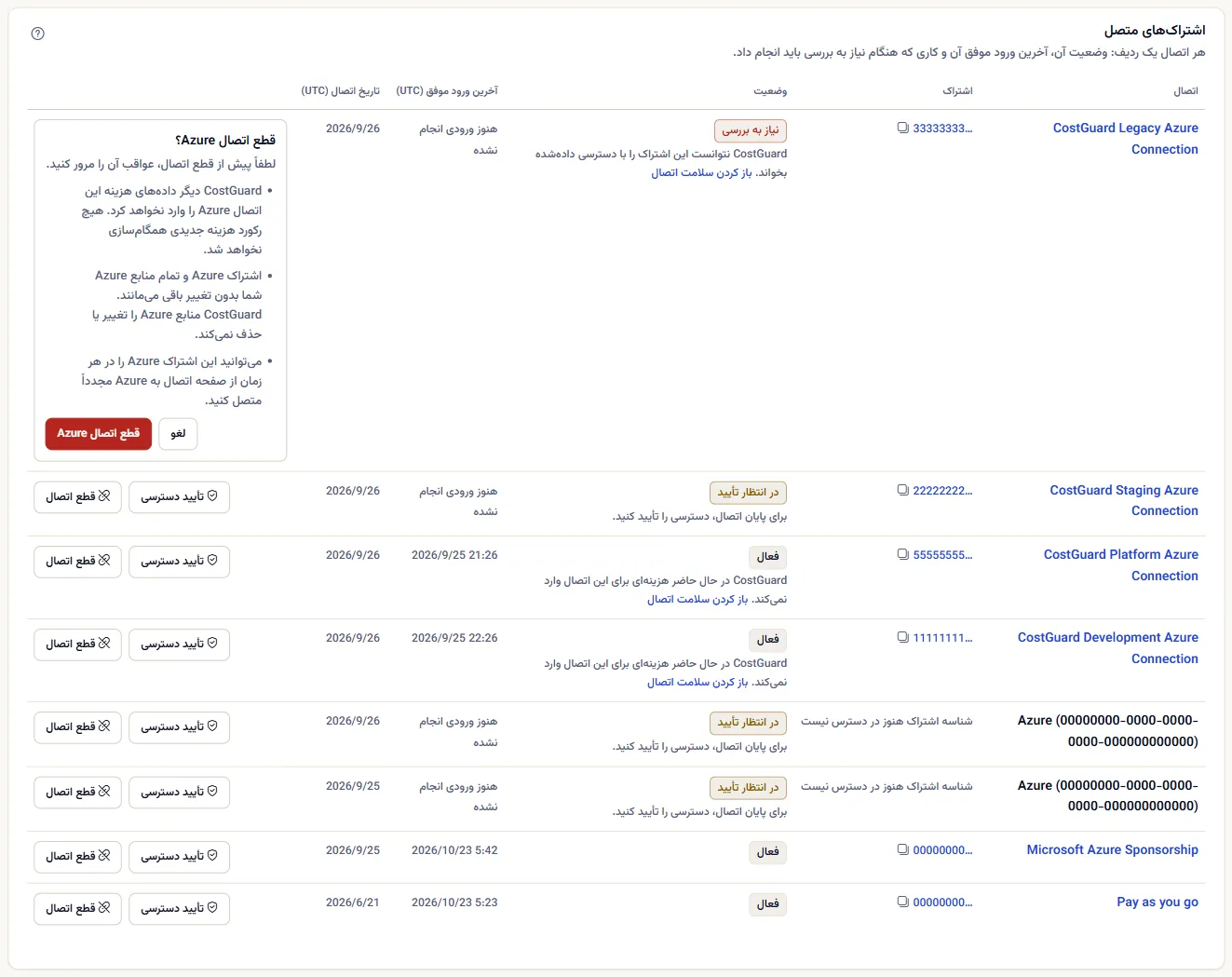Image resolution: width=1232 pixels, height=977 pixels.
Task: Click the connection date "2026/6/21"
Action: (353, 902)
